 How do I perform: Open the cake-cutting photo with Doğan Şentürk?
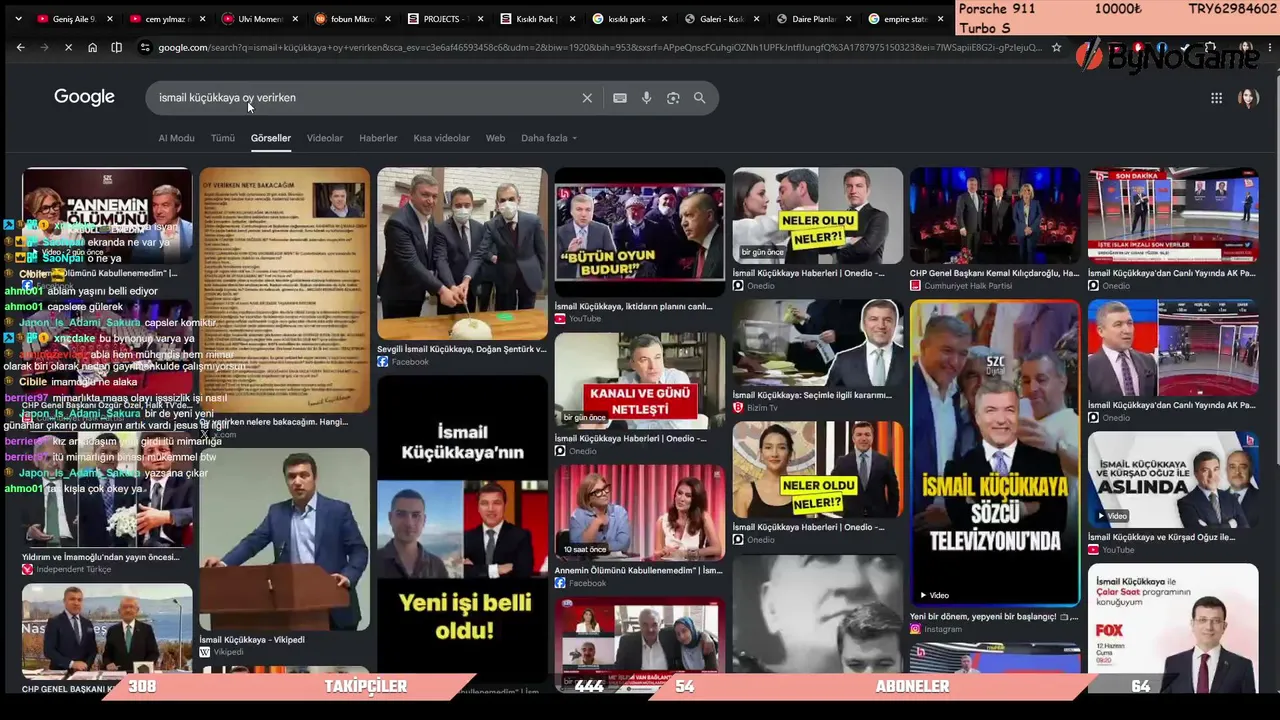pos(462,254)
